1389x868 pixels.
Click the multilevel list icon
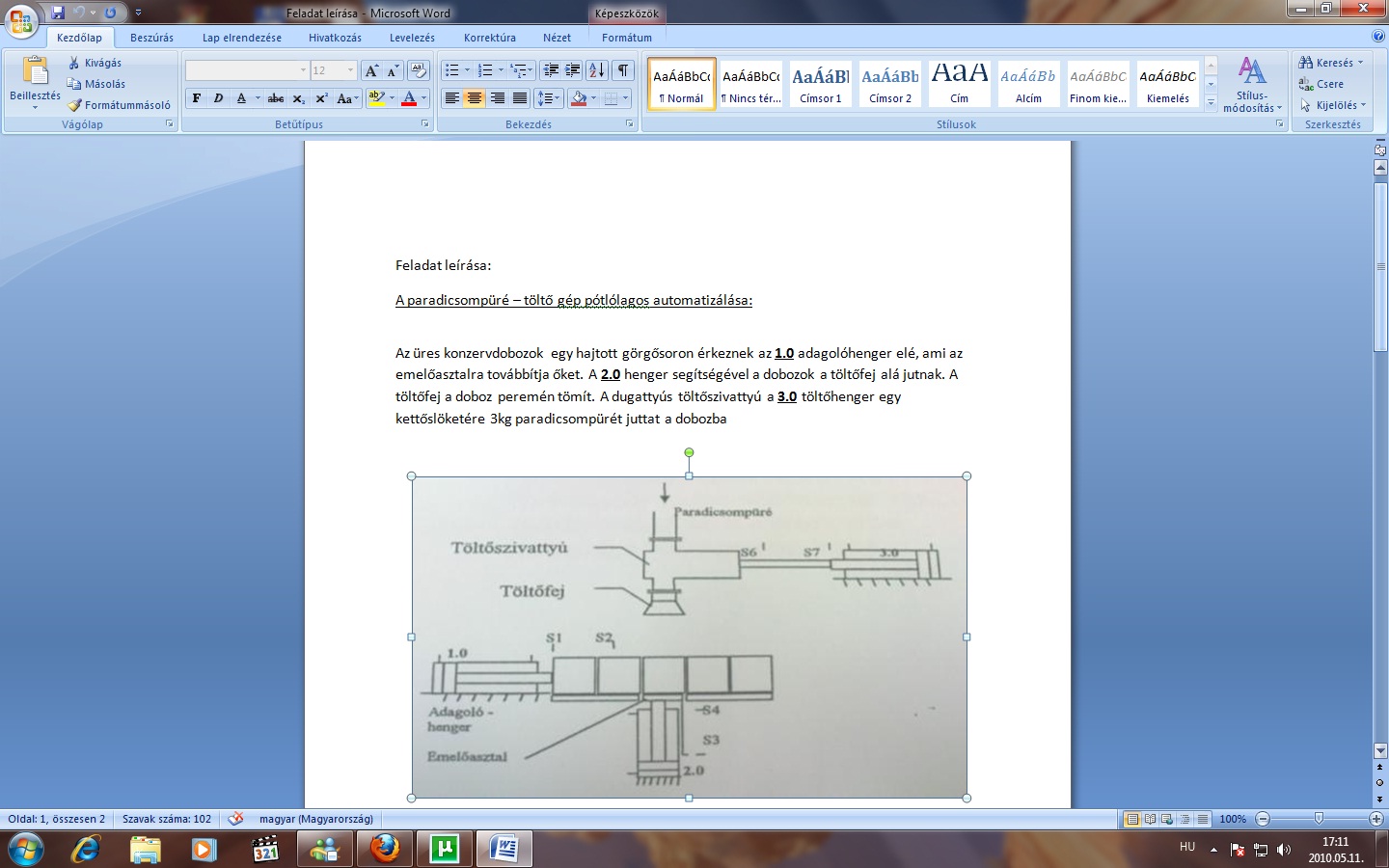point(518,70)
